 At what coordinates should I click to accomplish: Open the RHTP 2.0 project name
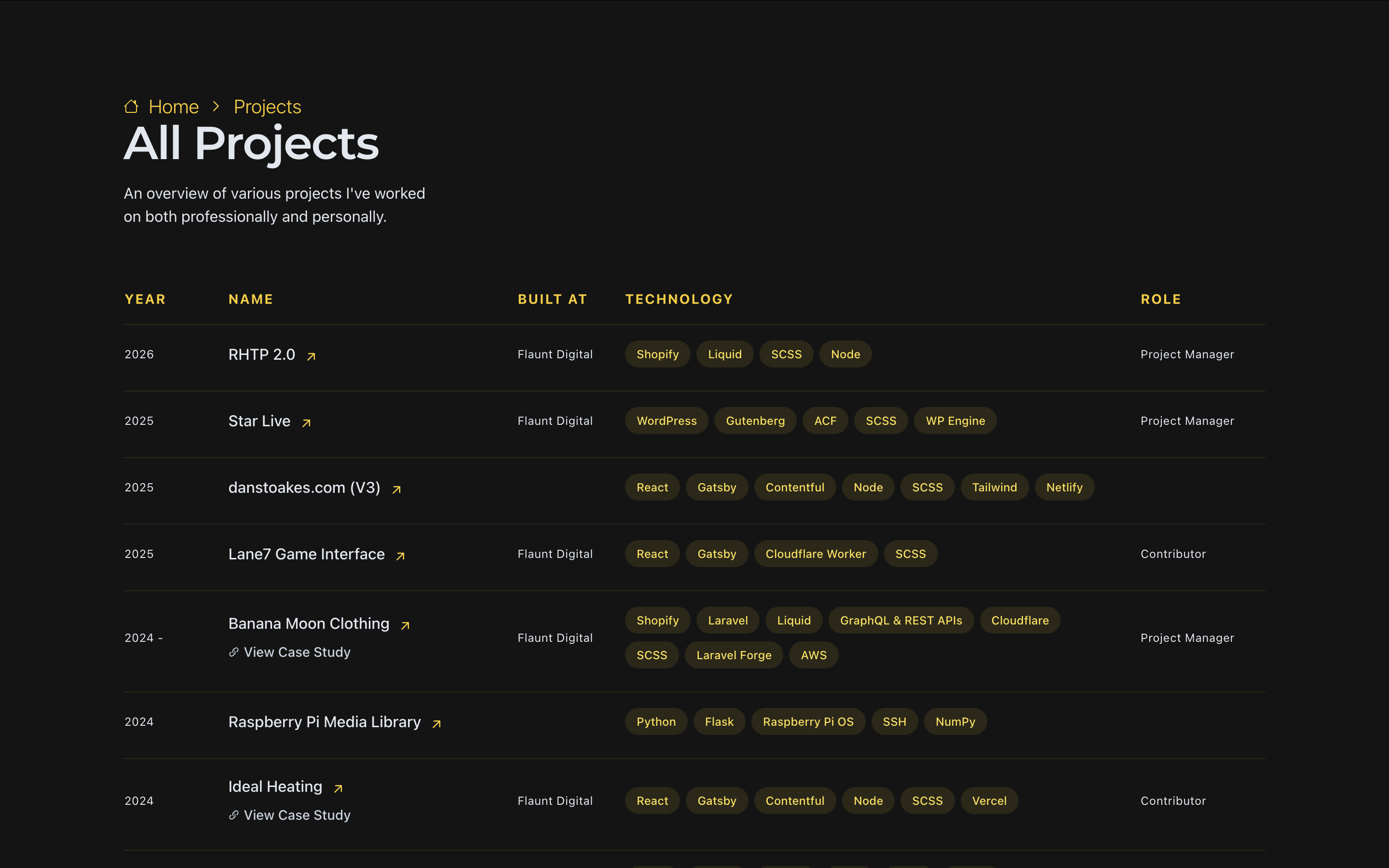262,355
